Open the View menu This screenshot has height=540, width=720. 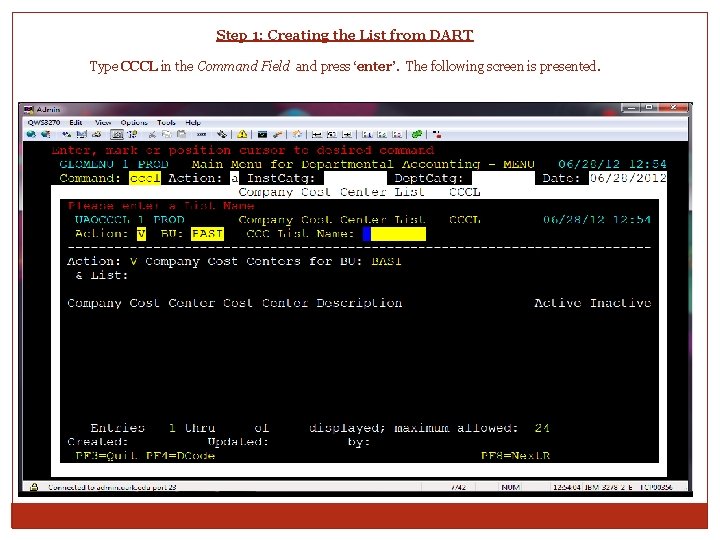(x=103, y=123)
